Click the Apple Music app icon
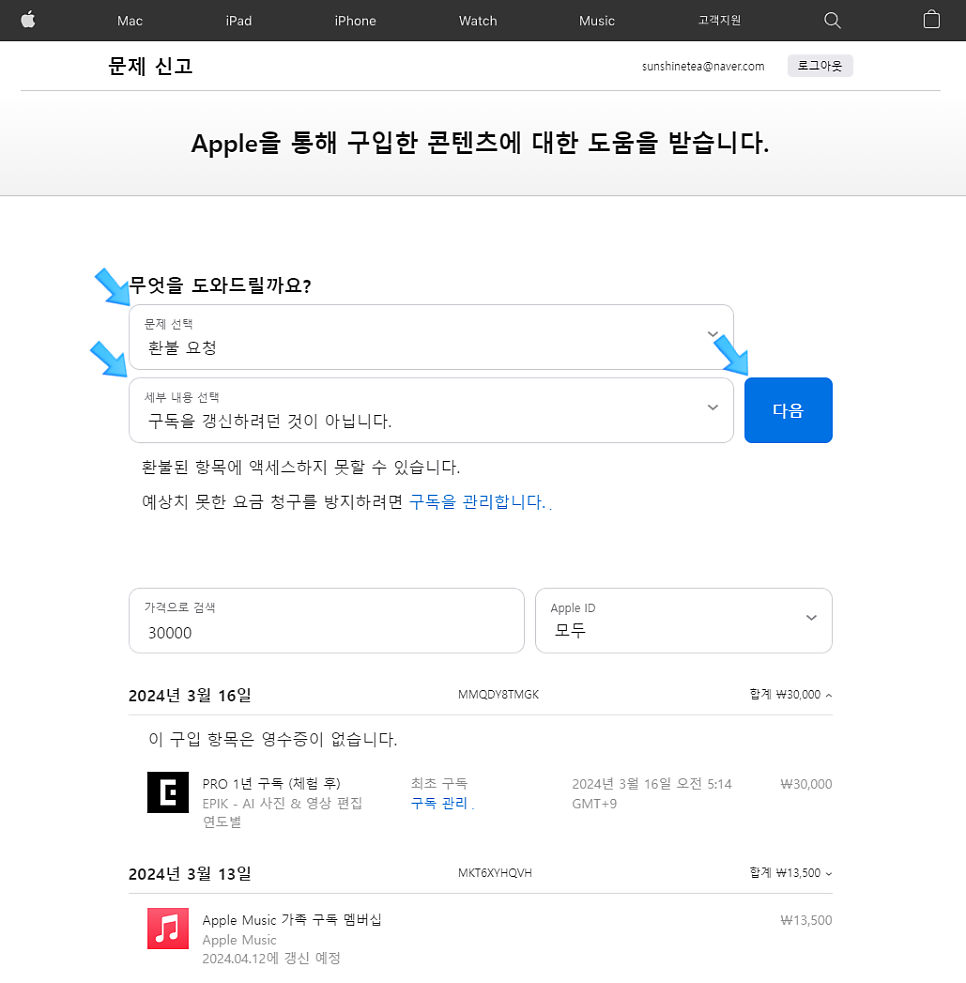 click(x=167, y=928)
